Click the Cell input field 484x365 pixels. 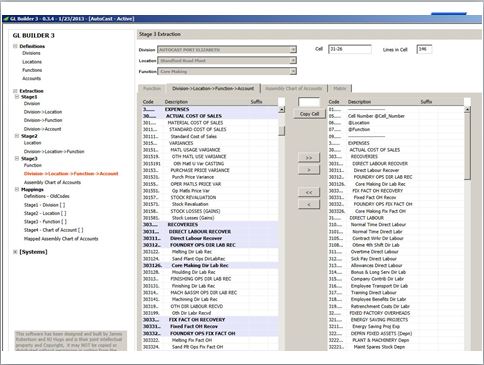[350, 49]
